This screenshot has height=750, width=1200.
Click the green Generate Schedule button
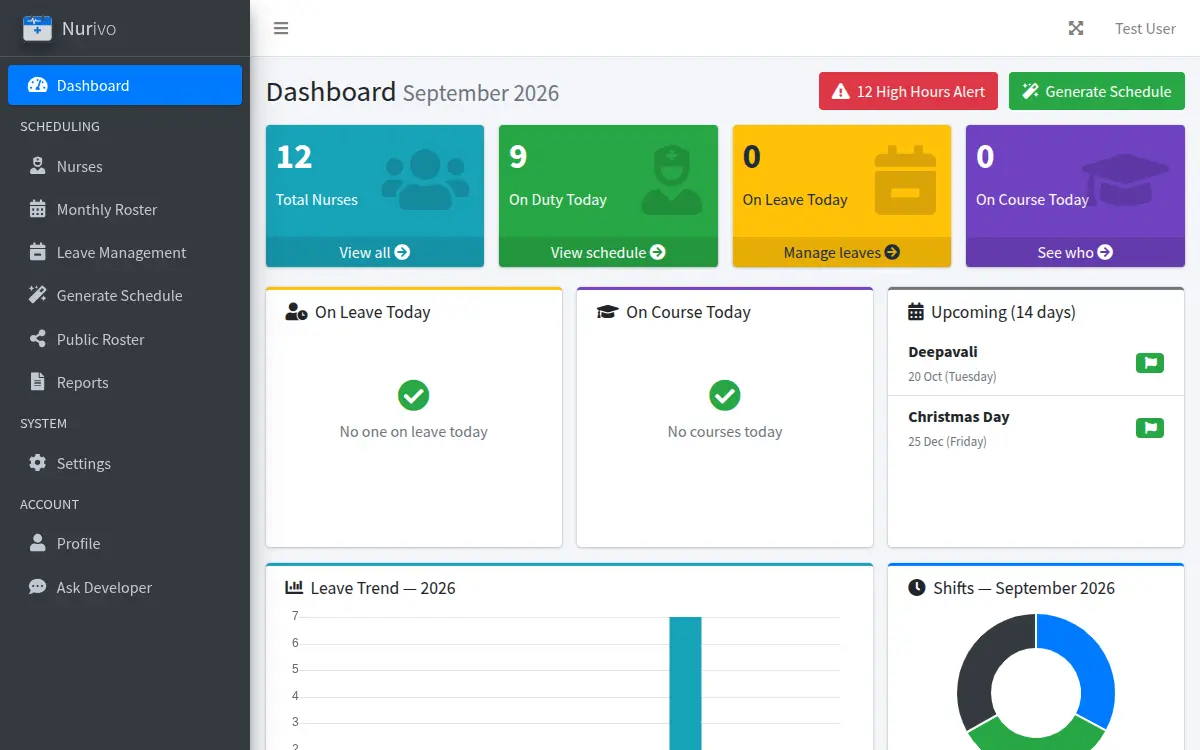coord(1096,91)
